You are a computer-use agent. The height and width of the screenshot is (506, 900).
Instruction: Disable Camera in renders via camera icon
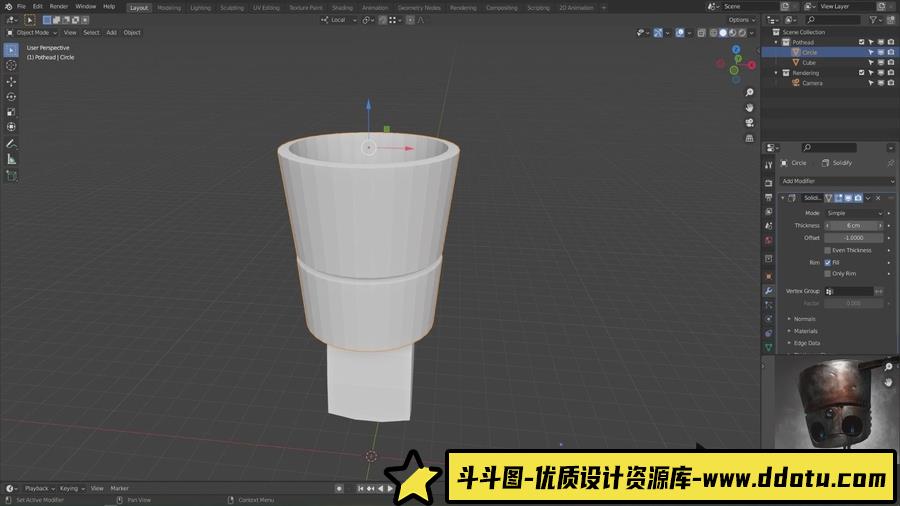[891, 83]
